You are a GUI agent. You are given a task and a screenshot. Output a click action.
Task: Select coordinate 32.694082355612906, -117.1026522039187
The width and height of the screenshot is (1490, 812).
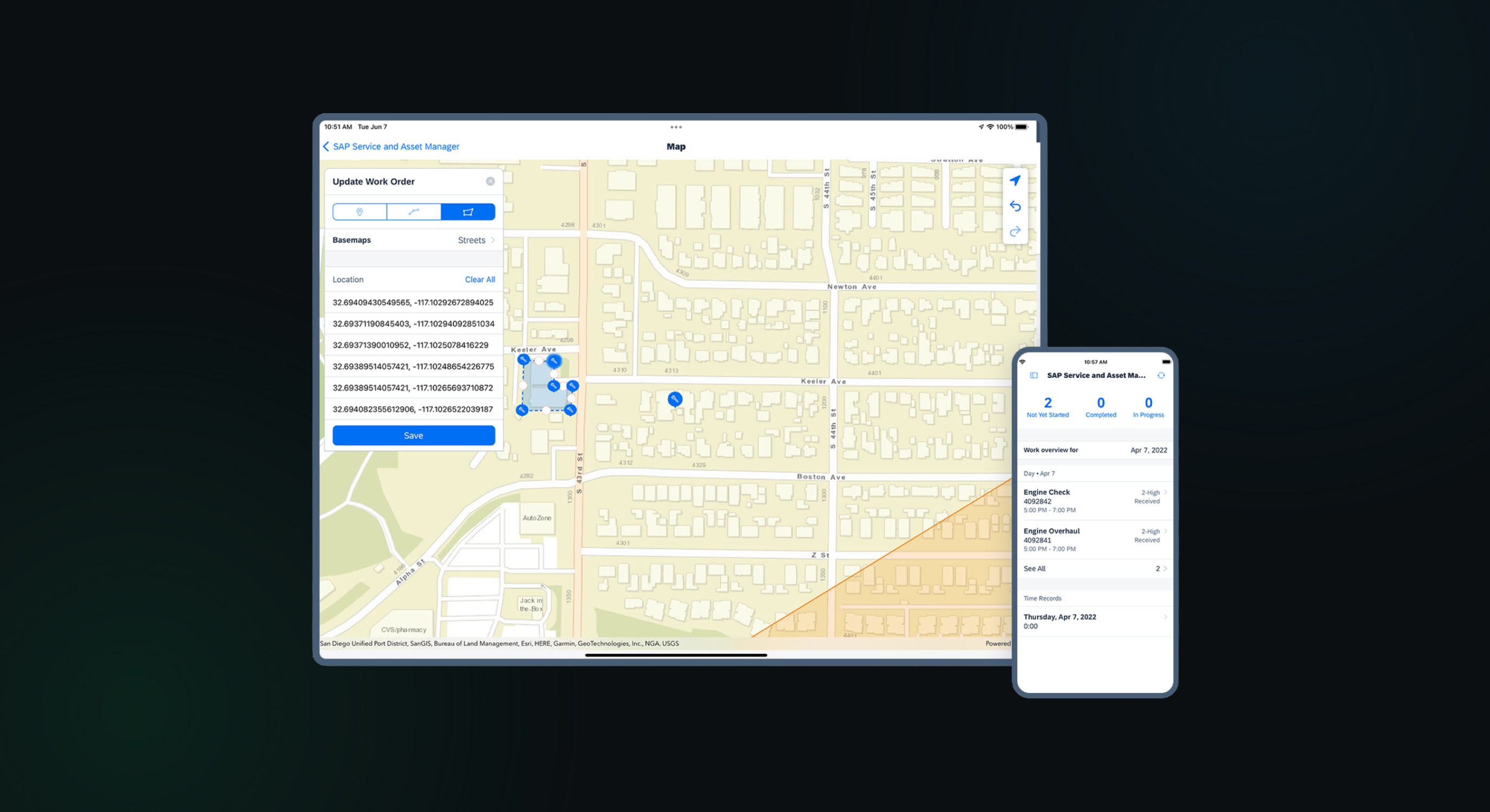(414, 409)
